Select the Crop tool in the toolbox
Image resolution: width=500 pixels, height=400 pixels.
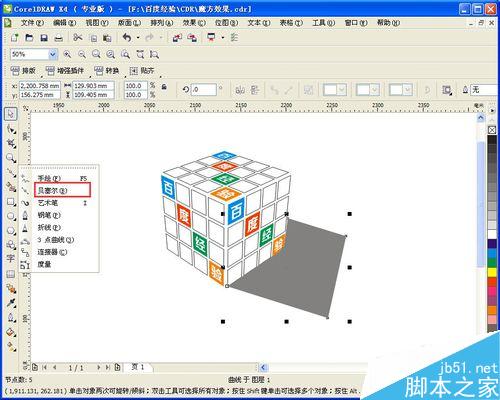coord(11,143)
